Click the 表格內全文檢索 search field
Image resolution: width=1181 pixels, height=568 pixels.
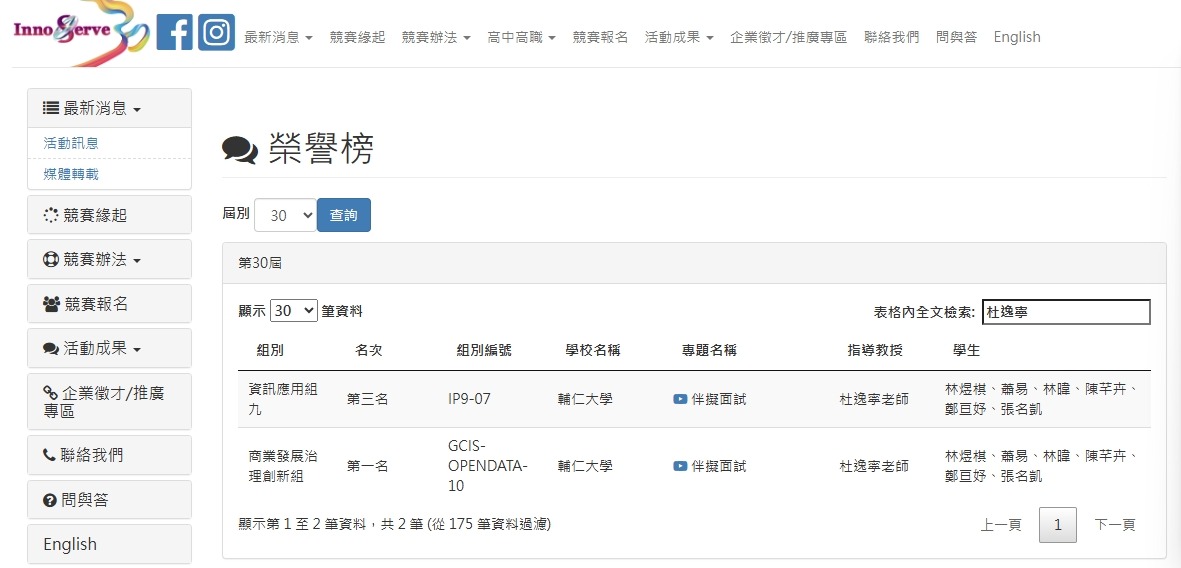(1065, 312)
